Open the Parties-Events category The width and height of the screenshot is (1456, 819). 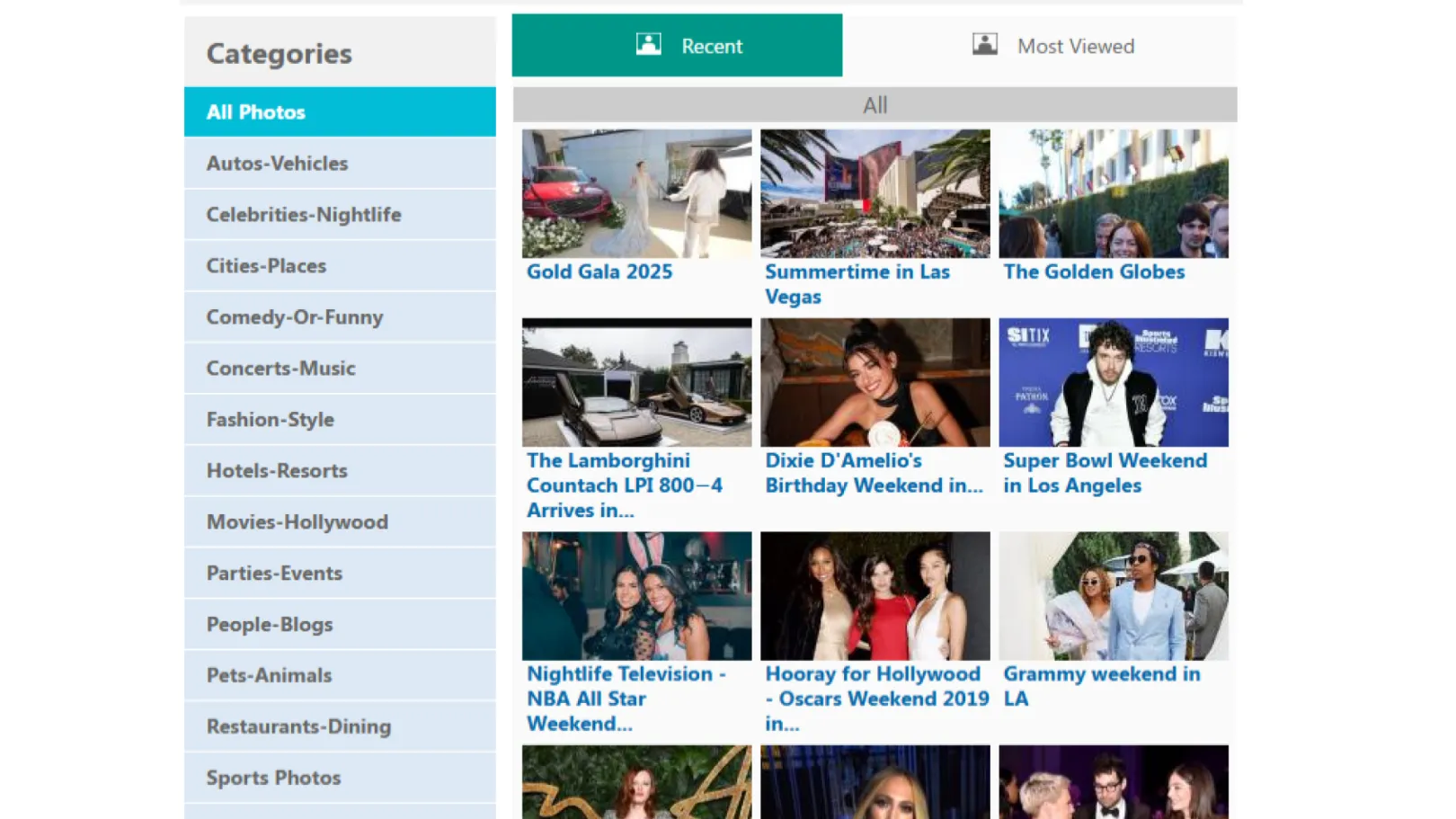point(340,574)
